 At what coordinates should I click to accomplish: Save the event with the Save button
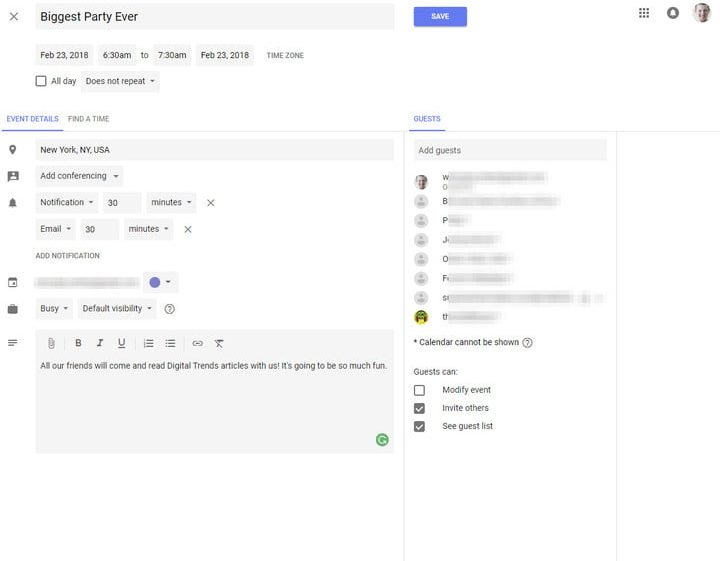pyautogui.click(x=440, y=17)
